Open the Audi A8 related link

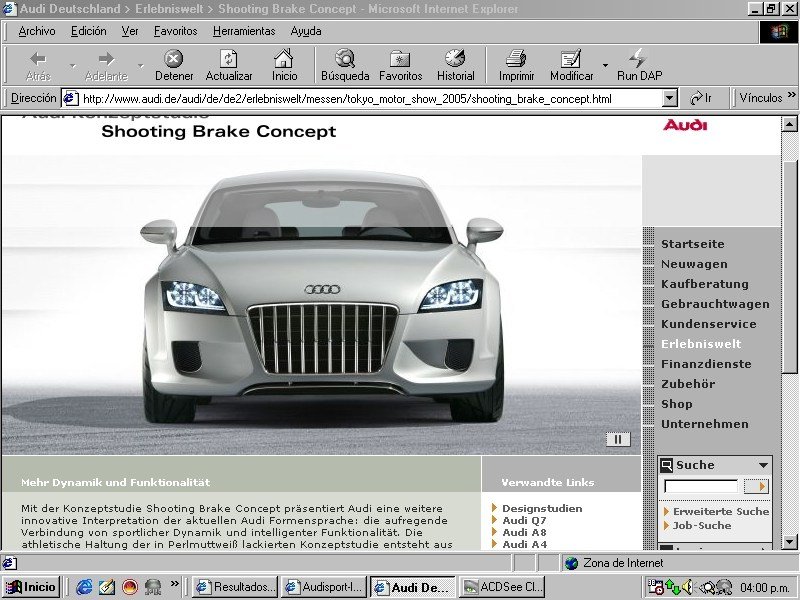(524, 532)
